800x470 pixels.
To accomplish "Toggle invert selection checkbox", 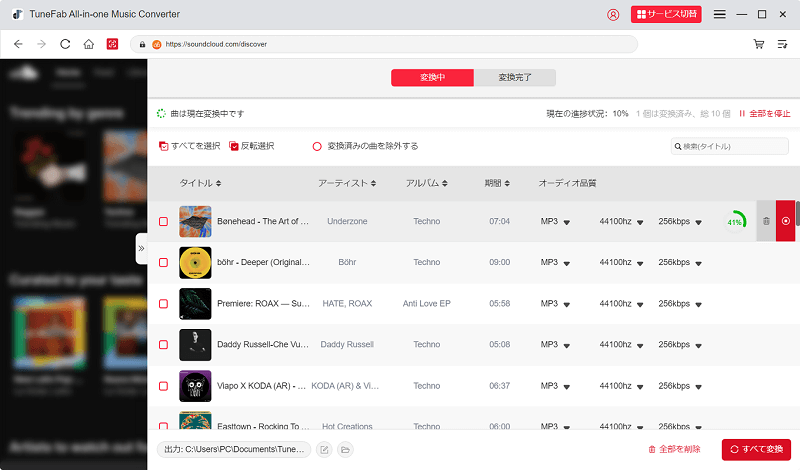I will tap(234, 146).
